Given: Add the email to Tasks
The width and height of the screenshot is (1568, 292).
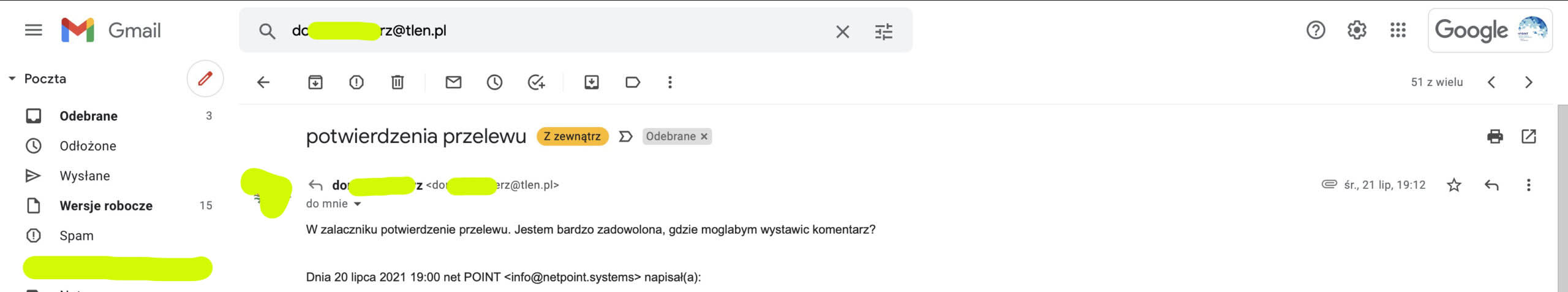Looking at the screenshot, I should pyautogui.click(x=536, y=82).
